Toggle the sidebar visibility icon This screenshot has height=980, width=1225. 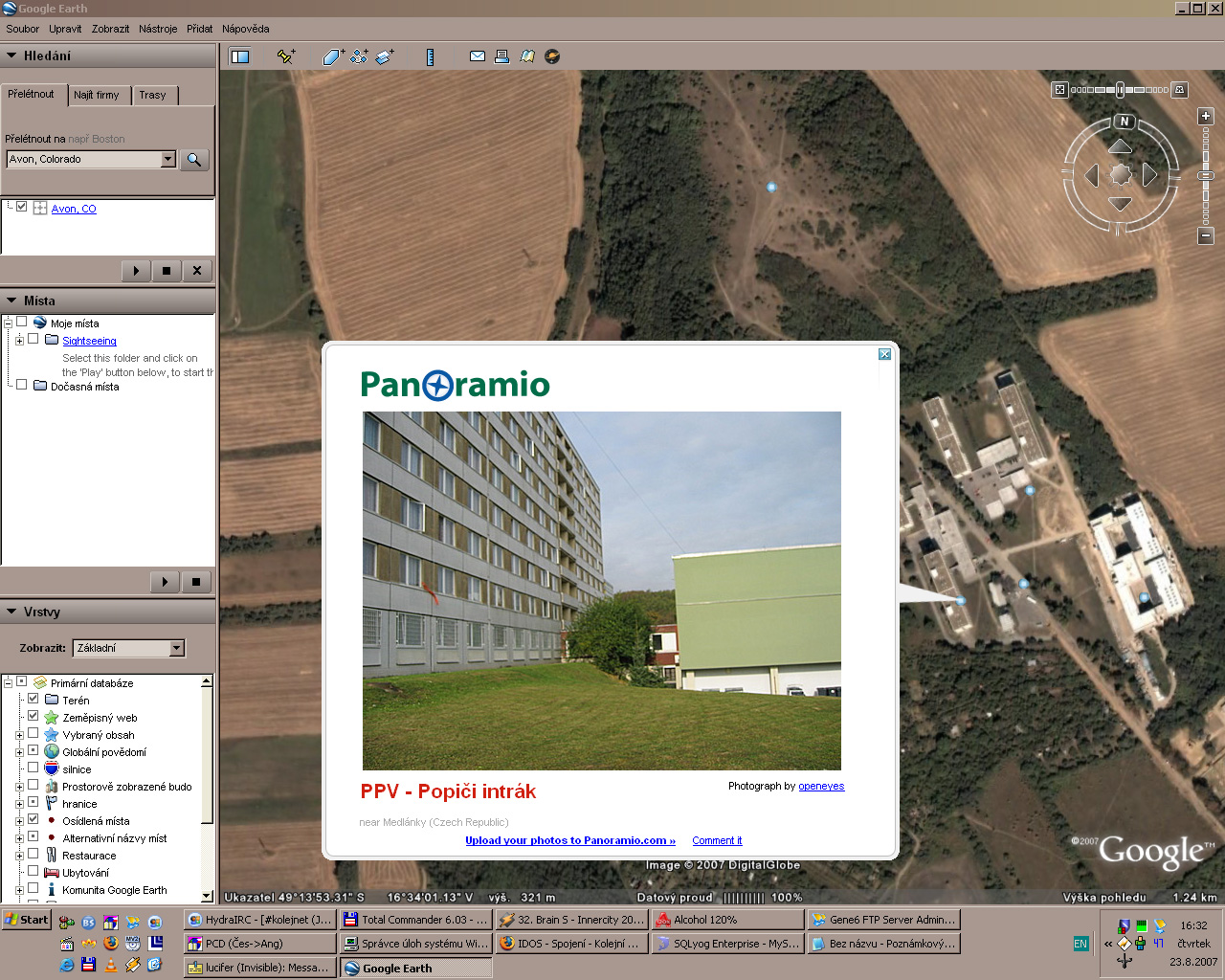(x=240, y=56)
